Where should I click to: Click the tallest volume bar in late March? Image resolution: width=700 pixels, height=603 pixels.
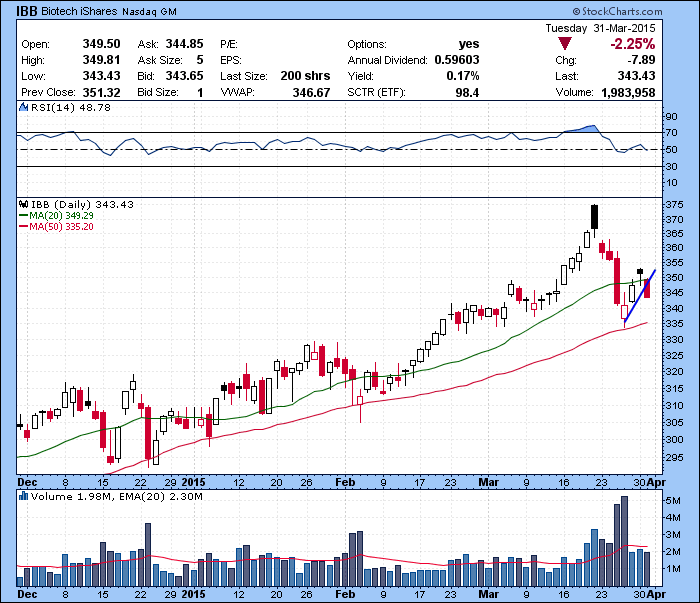pos(624,541)
